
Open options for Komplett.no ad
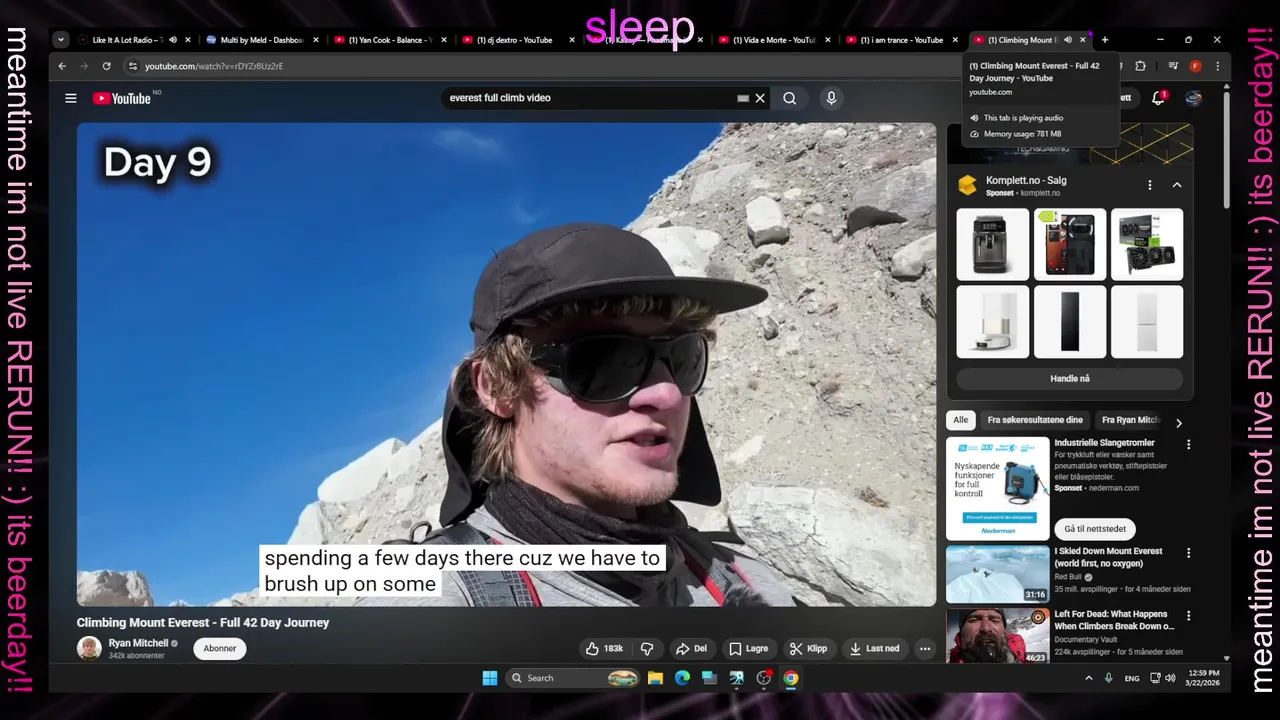pos(1149,185)
